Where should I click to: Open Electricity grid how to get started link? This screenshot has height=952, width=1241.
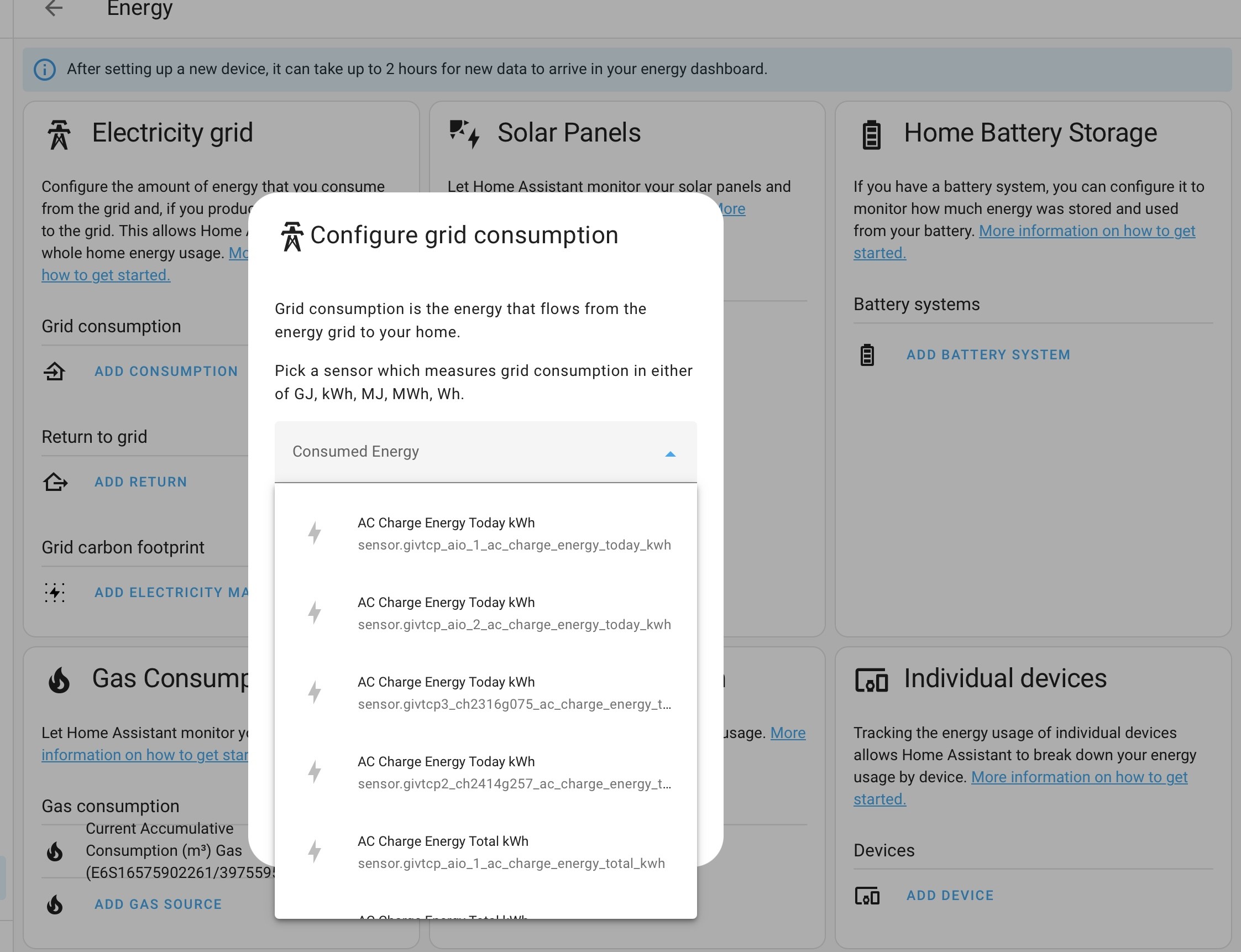(x=106, y=275)
